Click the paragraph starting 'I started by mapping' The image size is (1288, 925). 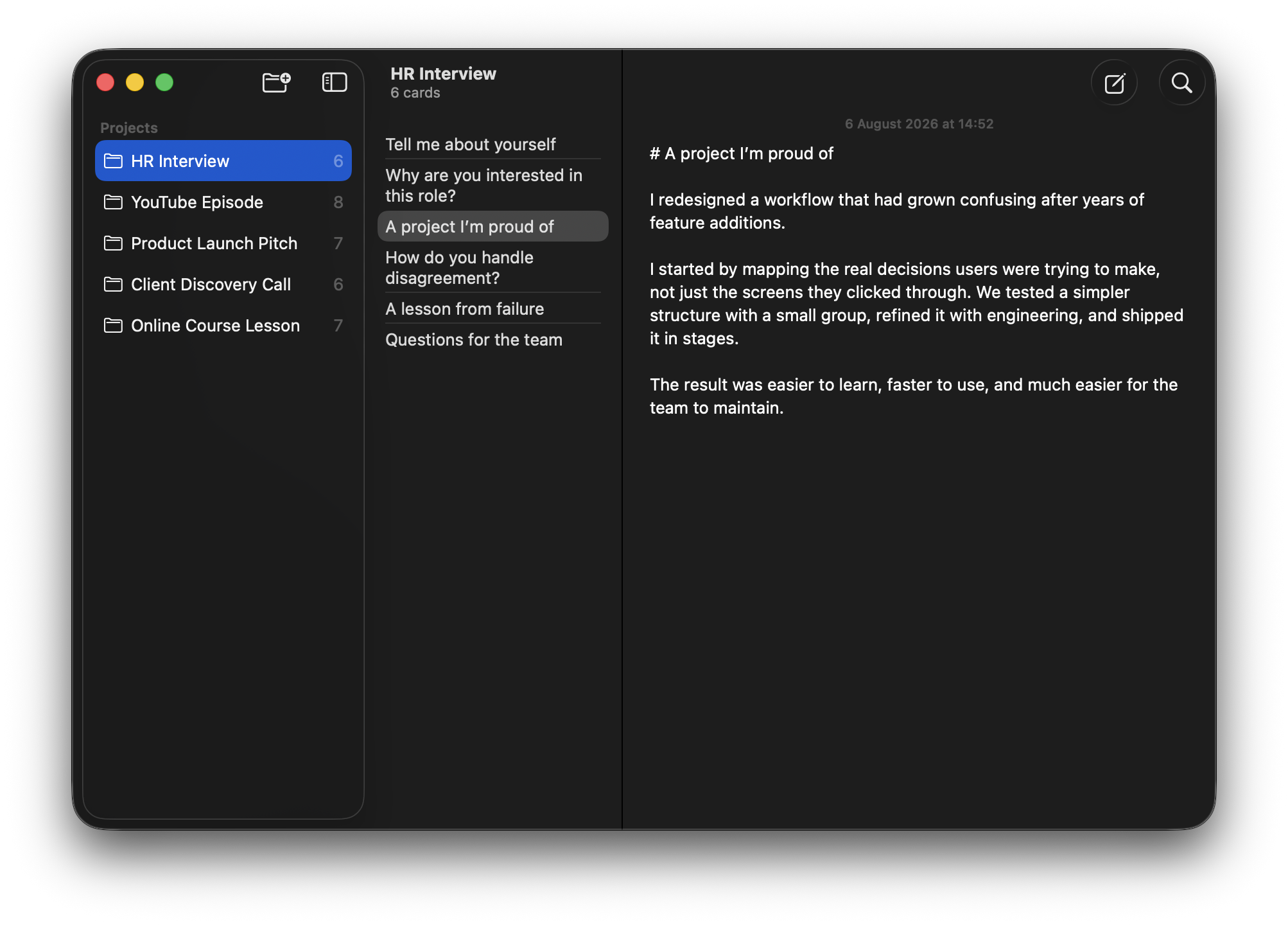pos(917,303)
